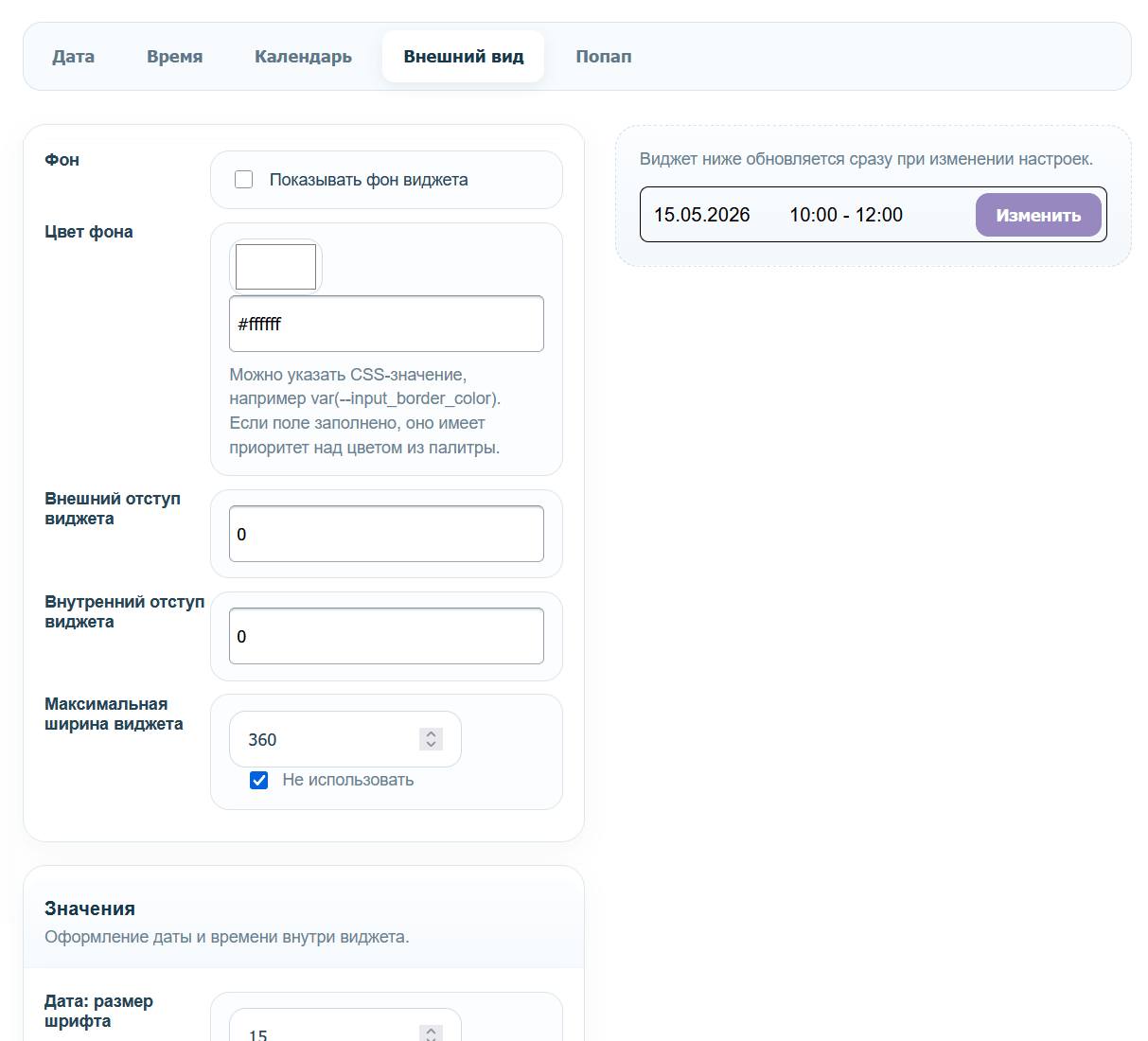Open the Время tab
This screenshot has height=1041, width=1148.
pyautogui.click(x=175, y=57)
